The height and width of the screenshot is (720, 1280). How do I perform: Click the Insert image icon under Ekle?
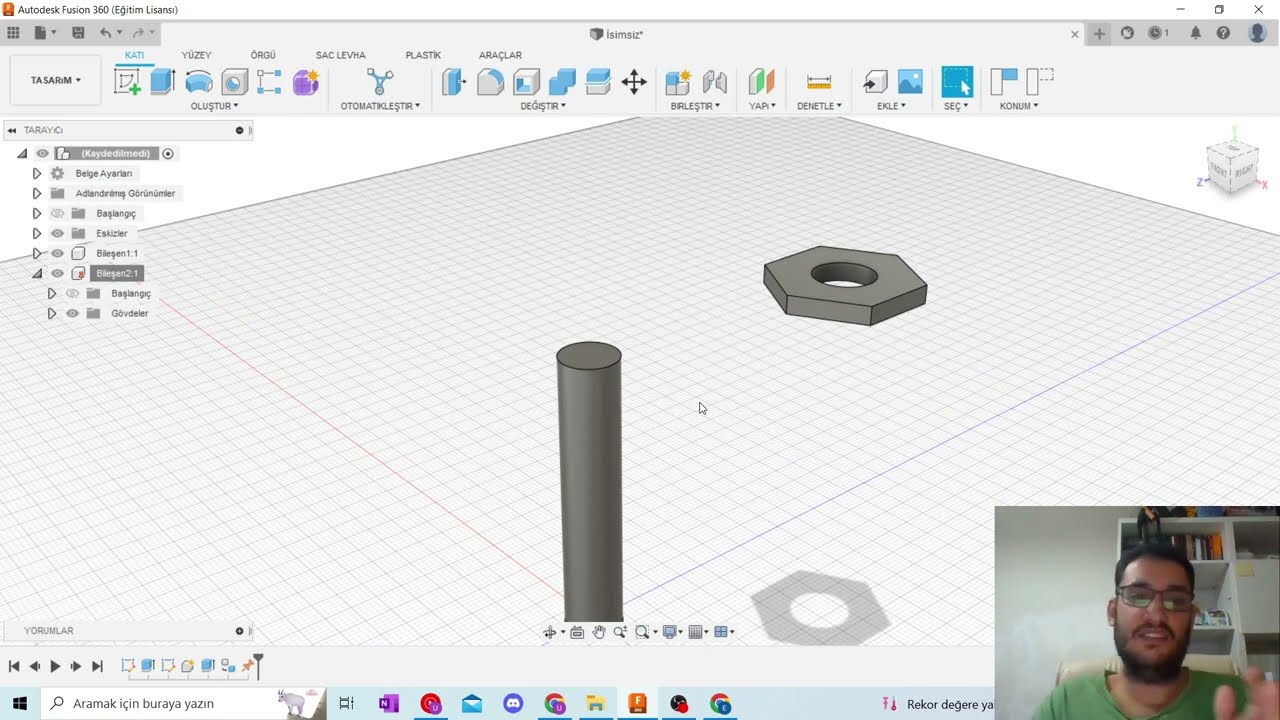tap(910, 82)
